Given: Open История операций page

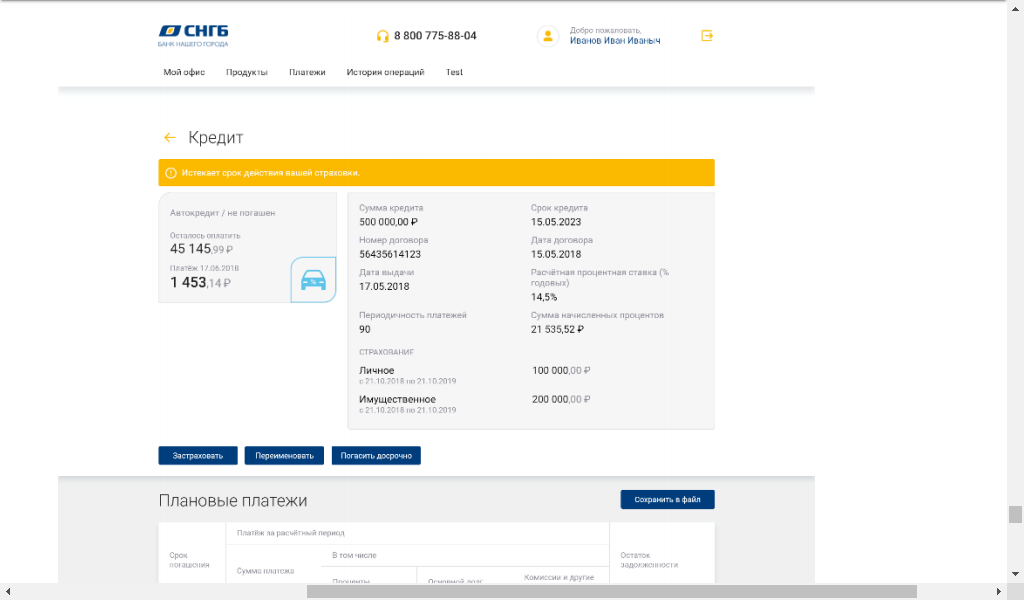Looking at the screenshot, I should [x=385, y=72].
